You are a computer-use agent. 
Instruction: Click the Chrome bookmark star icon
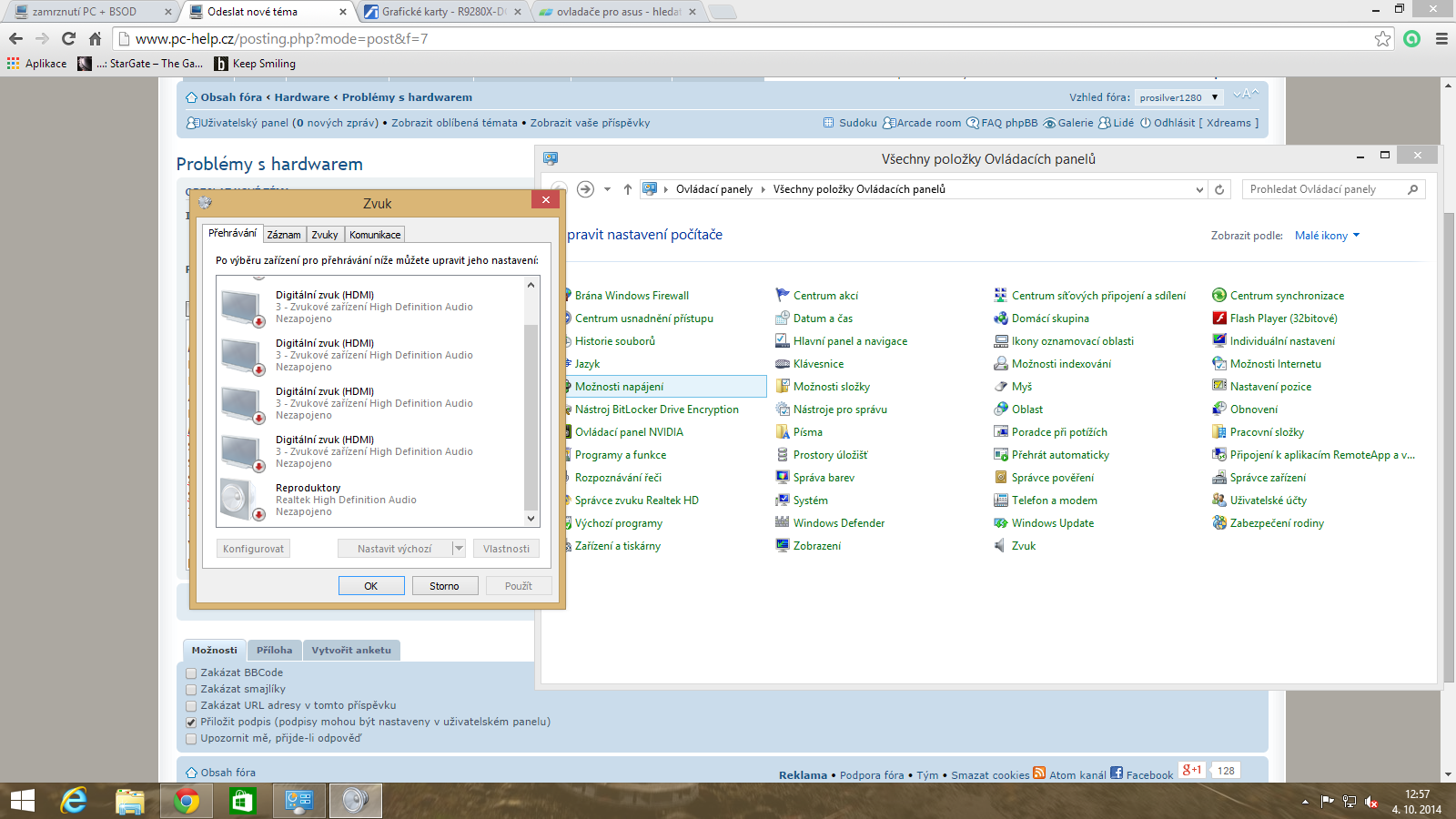[1382, 38]
